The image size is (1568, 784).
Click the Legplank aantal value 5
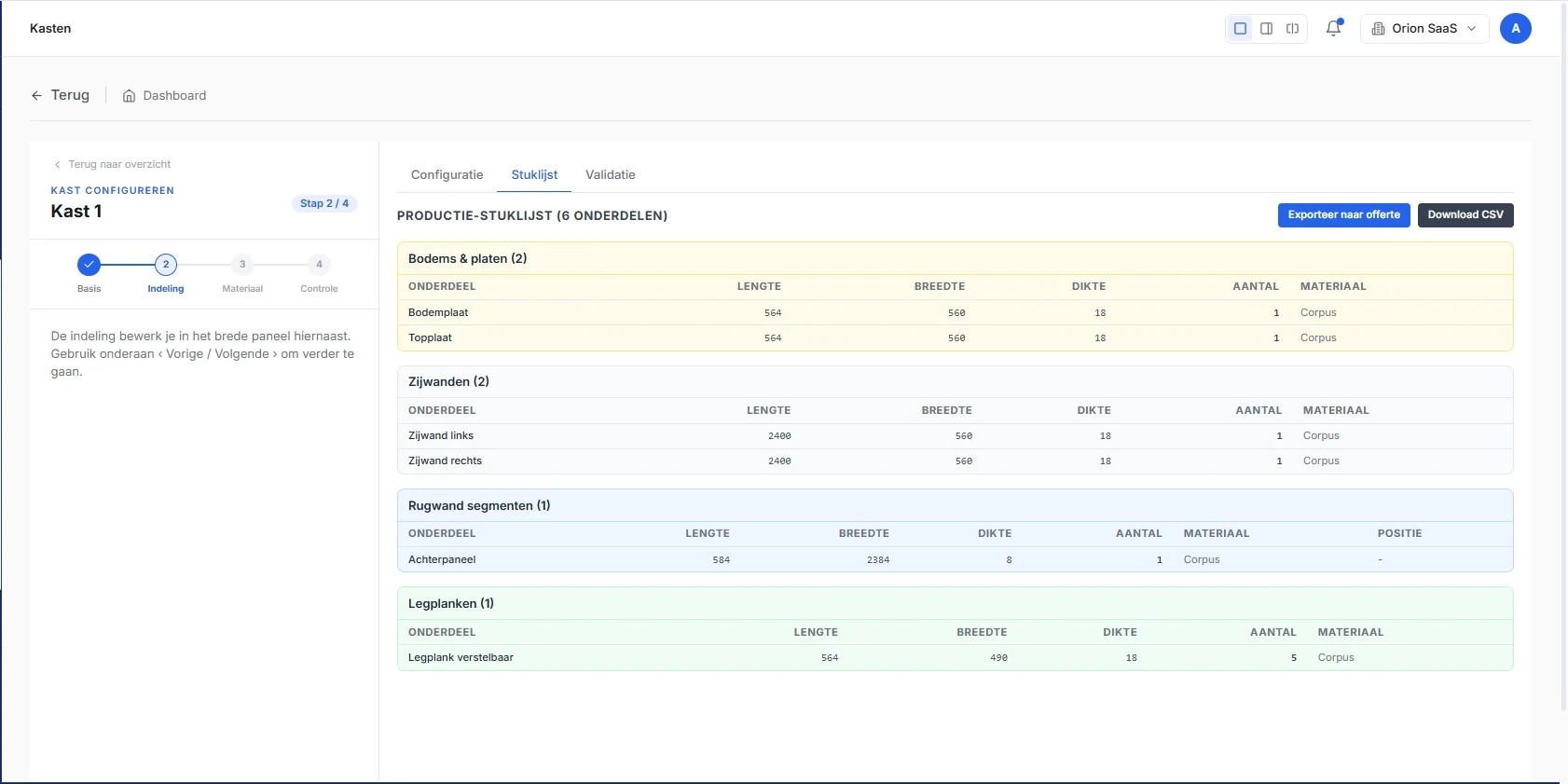(x=1294, y=658)
